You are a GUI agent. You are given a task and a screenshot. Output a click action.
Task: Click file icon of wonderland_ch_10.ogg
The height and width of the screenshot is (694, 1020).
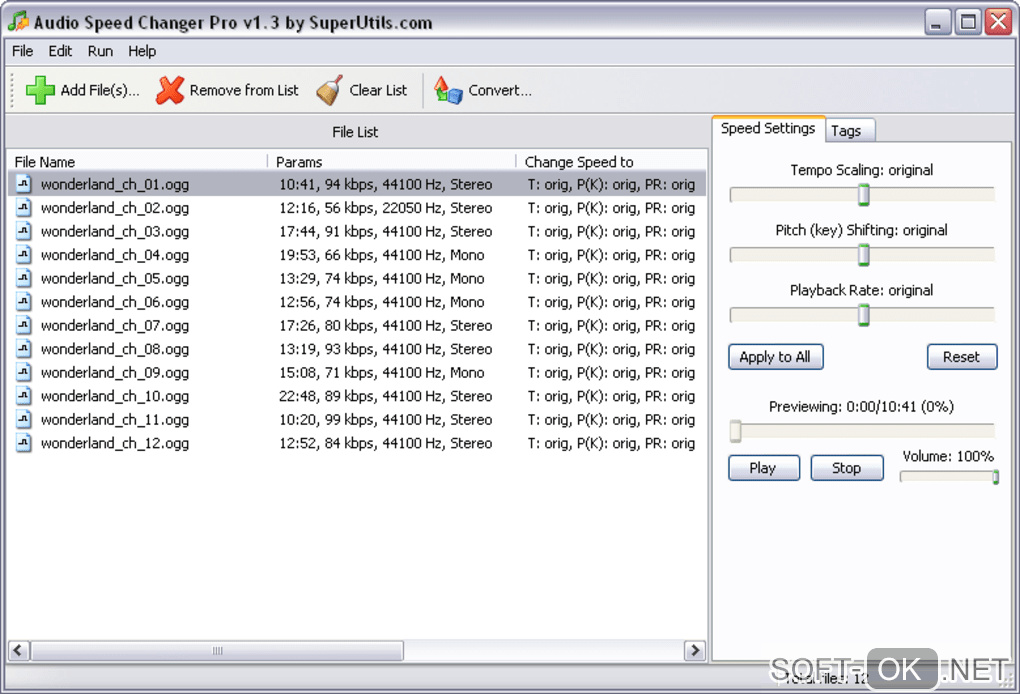pyautogui.click(x=23, y=395)
